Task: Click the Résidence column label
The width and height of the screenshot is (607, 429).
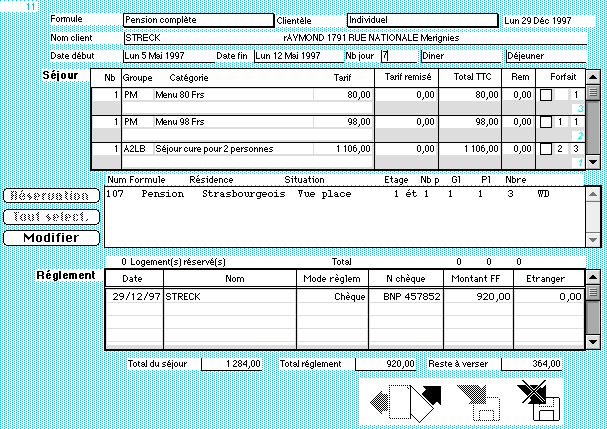Action: pos(211,180)
